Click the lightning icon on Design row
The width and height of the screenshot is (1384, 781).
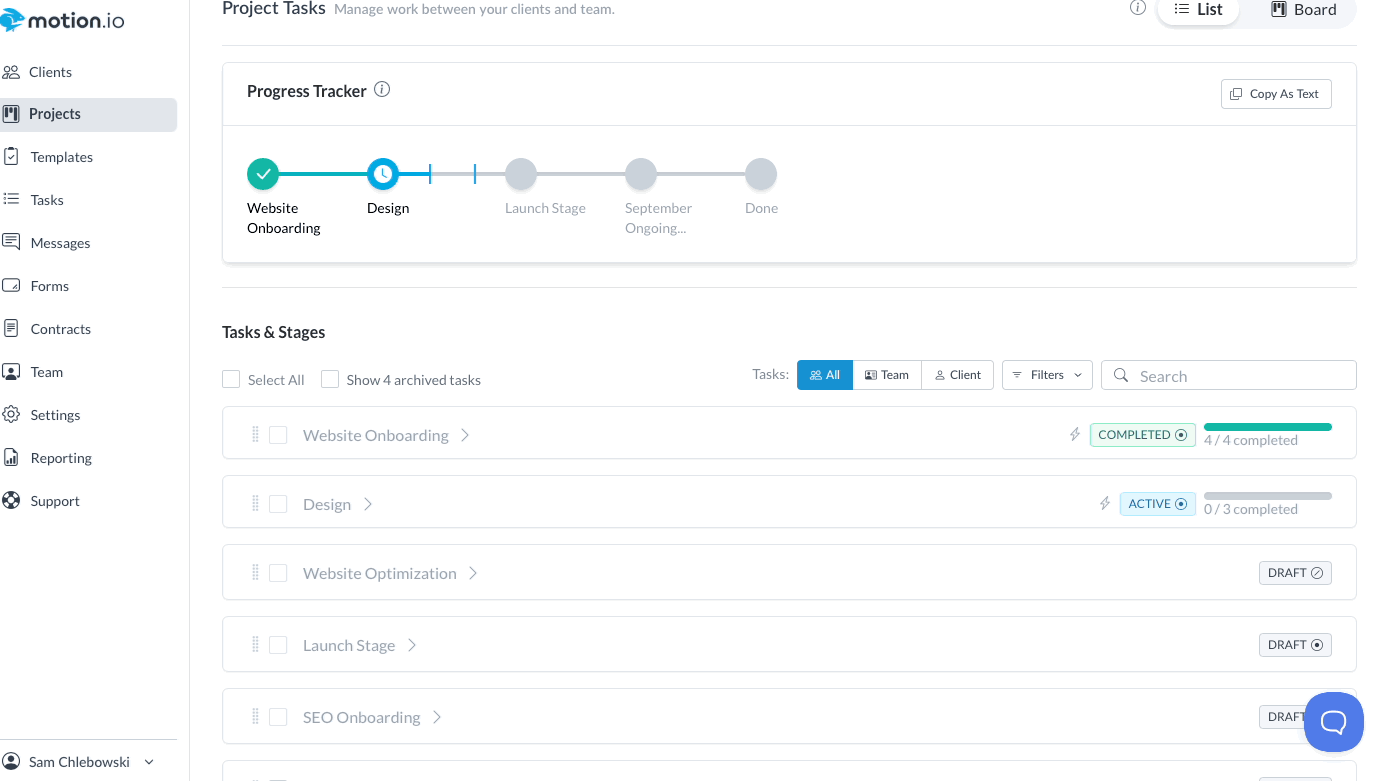pyautogui.click(x=1105, y=504)
